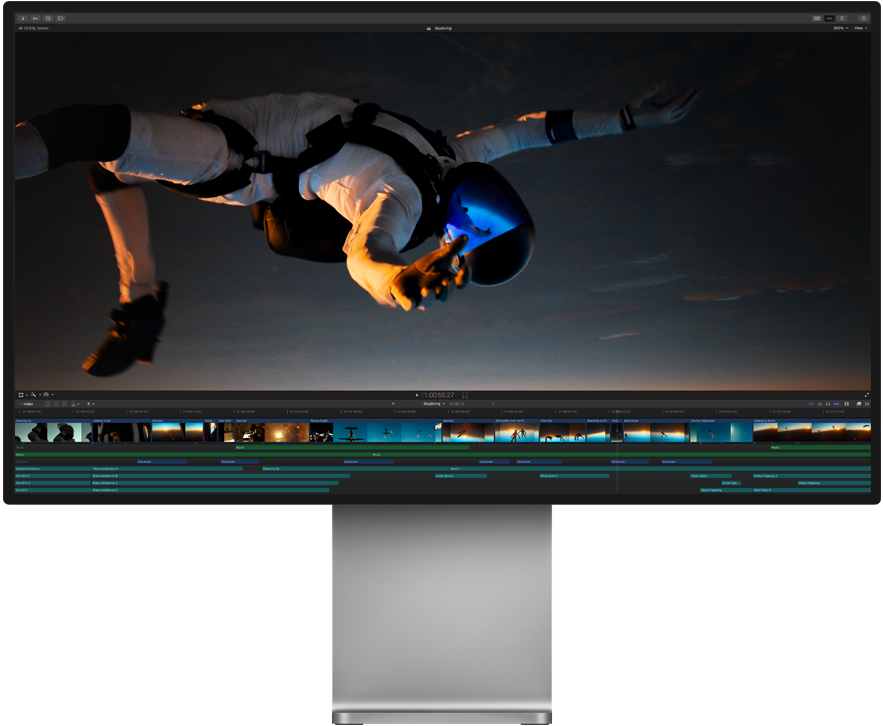Enter fullscreen playback with the expand arrows icon
883x726 pixels.
pyautogui.click(x=865, y=395)
